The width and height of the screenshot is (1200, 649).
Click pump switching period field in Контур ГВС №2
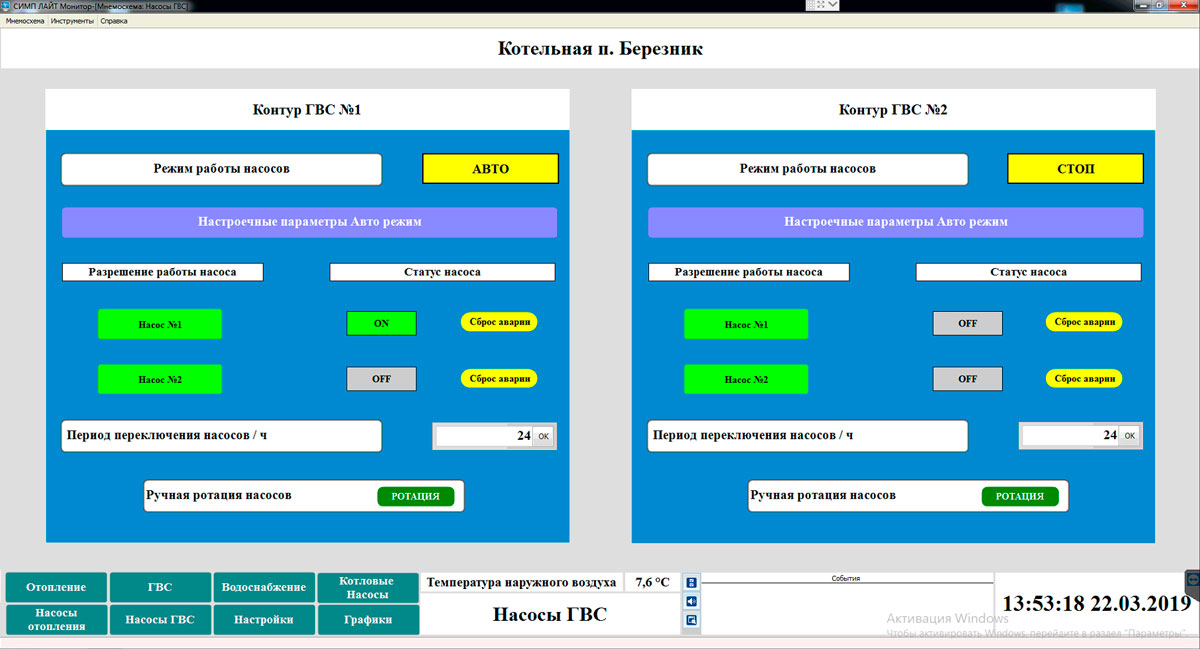click(x=1068, y=435)
